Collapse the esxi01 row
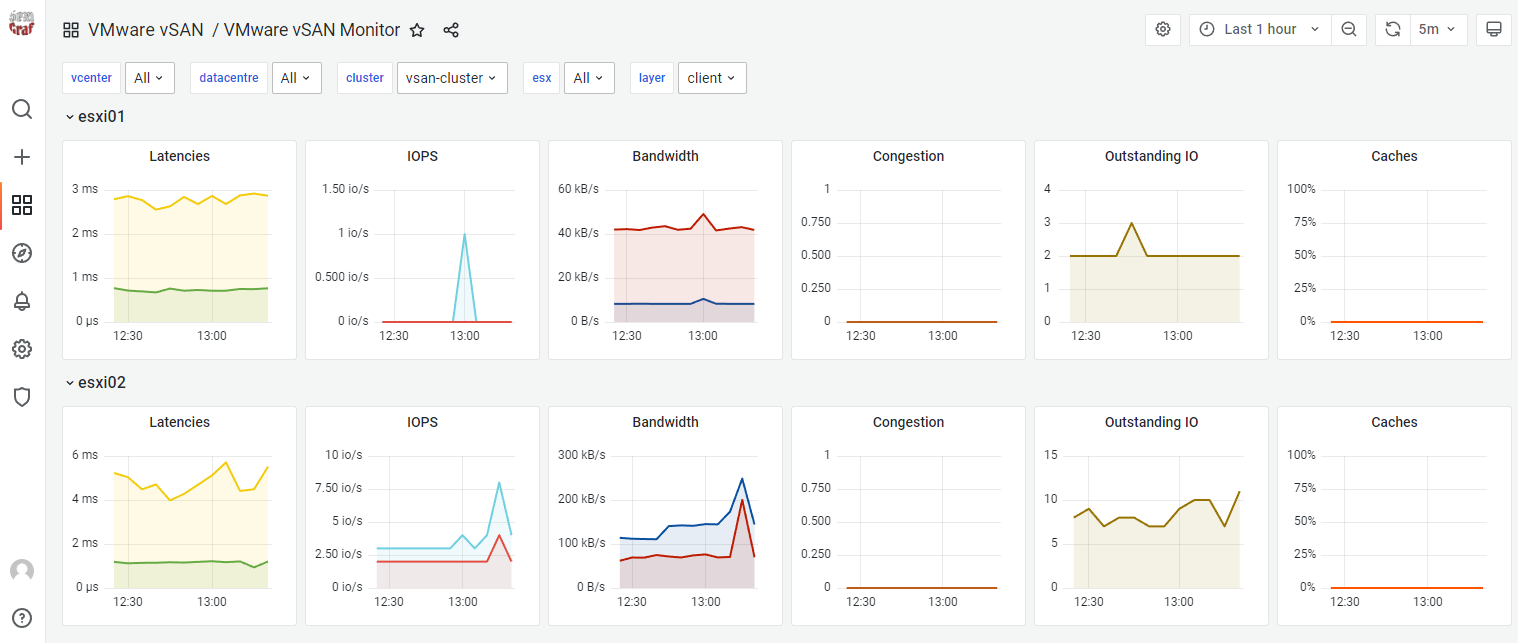This screenshot has height=643, width=1518. click(96, 116)
